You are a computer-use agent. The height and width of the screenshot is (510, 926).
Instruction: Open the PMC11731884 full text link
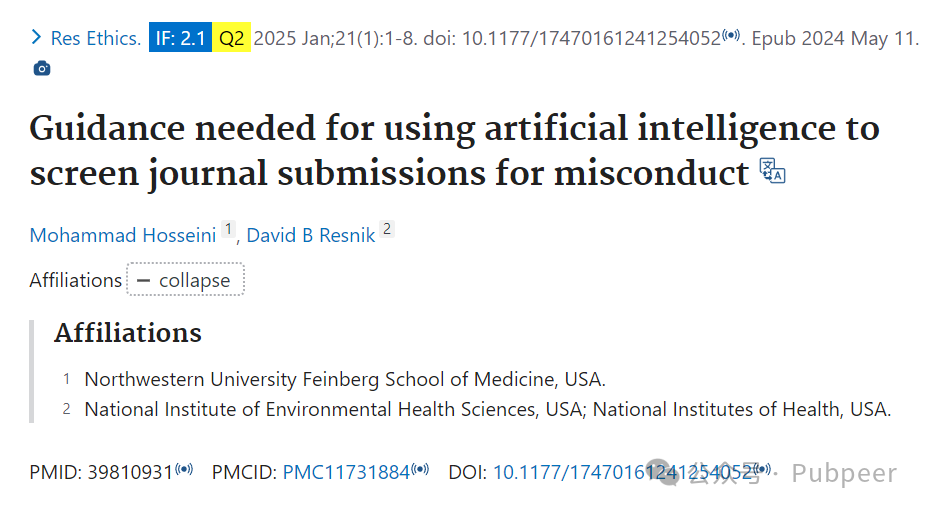coord(346,473)
